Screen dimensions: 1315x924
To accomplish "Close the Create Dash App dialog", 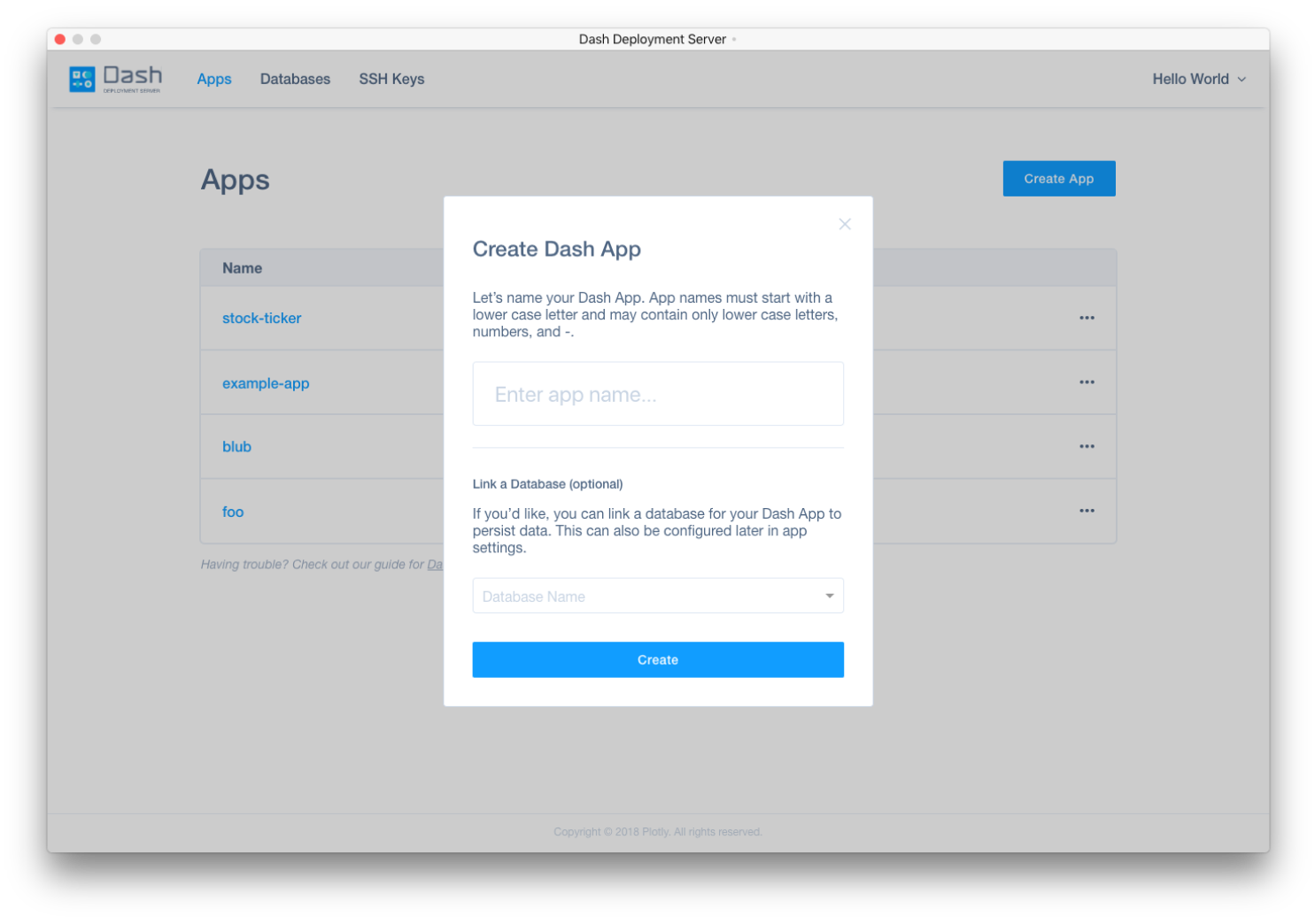I will point(845,224).
